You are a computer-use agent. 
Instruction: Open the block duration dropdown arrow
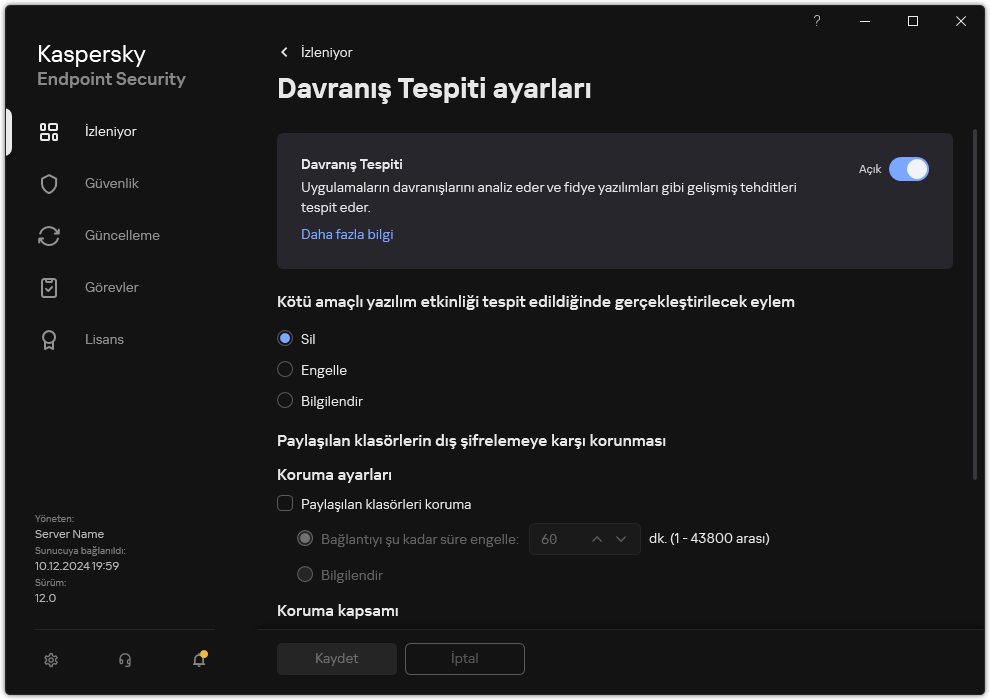(622, 538)
